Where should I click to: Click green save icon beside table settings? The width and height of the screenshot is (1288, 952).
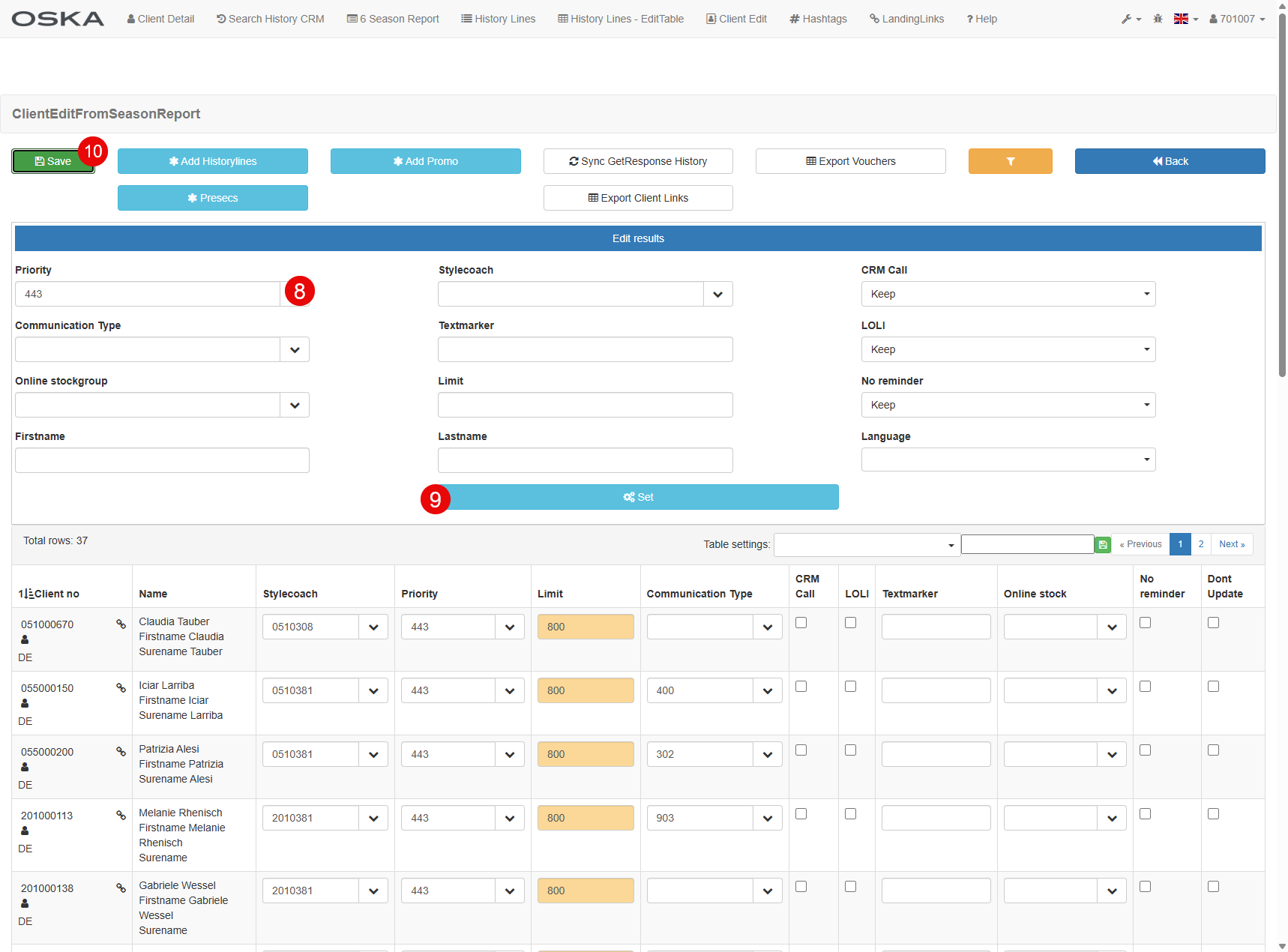1102,545
